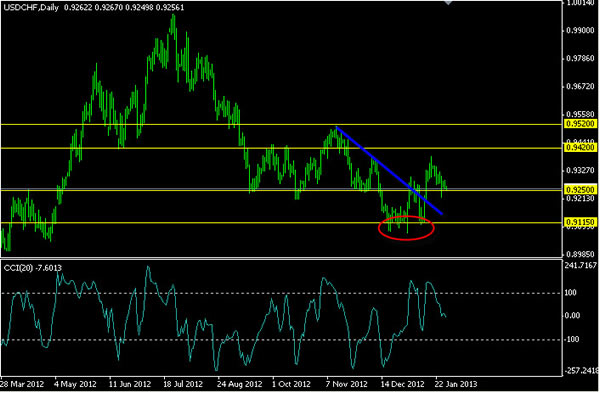This screenshot has width=600, height=393.
Task: Click the 28 Mar 2012 date label
Action: 23,384
